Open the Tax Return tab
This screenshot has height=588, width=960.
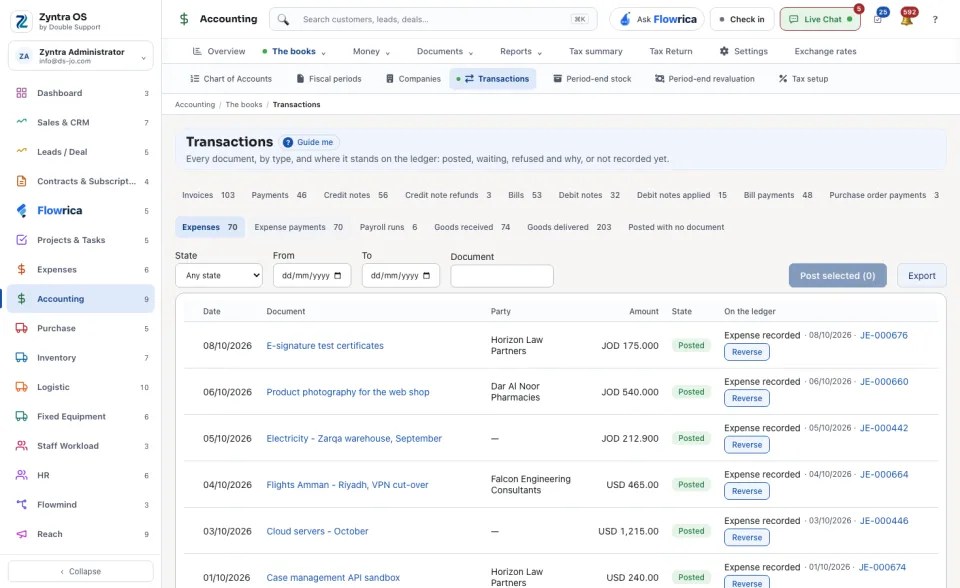click(x=671, y=51)
